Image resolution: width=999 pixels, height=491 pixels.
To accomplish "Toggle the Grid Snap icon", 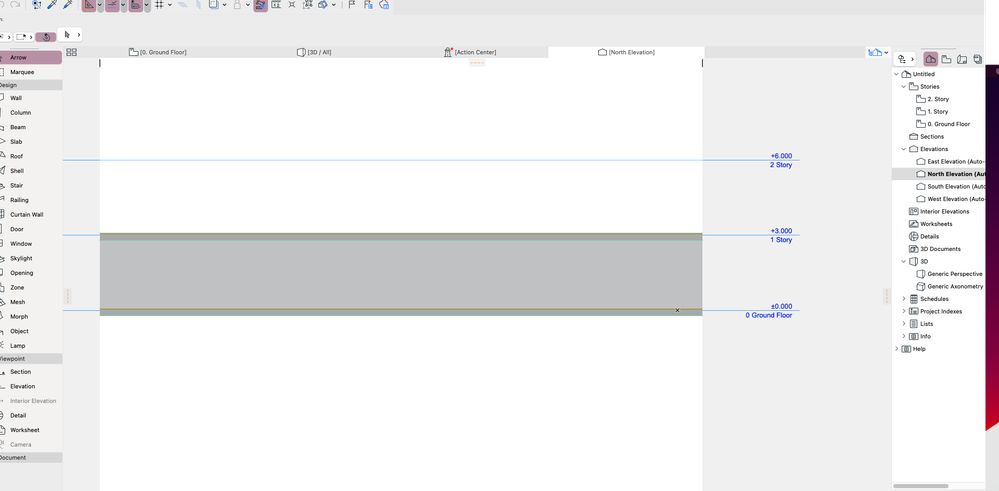I will 159,5.
